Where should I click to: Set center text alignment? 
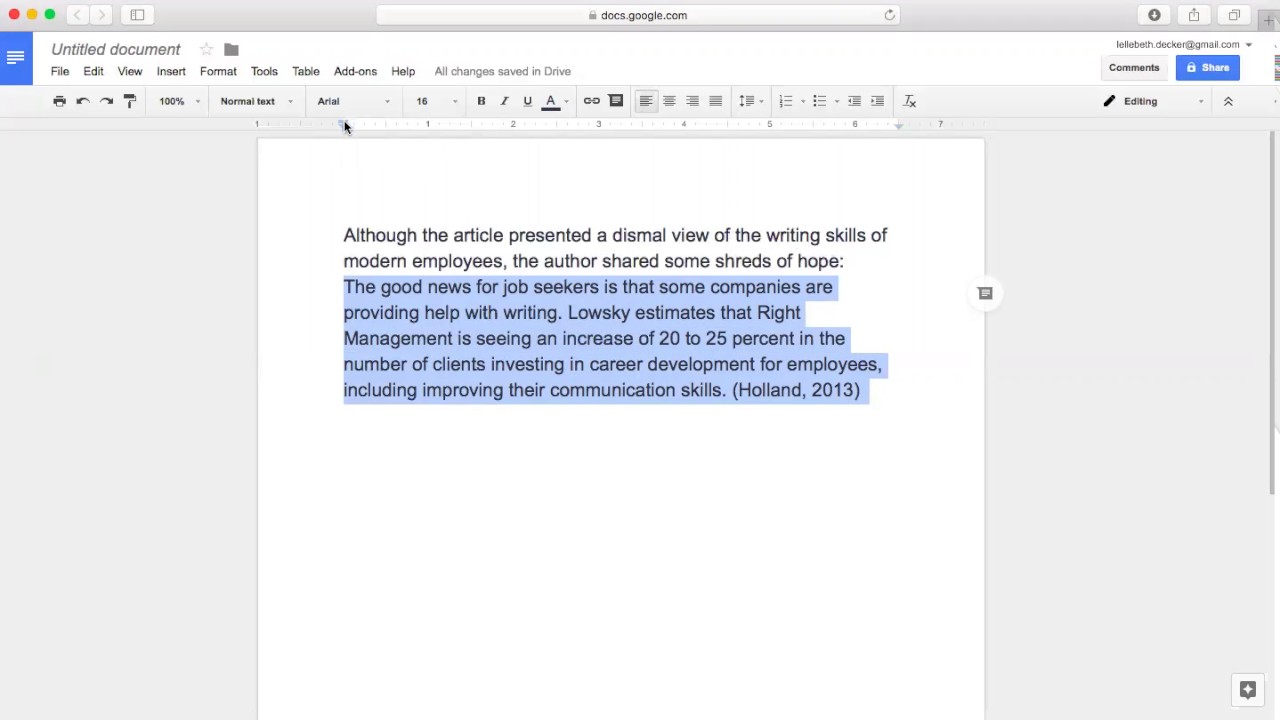click(x=669, y=101)
